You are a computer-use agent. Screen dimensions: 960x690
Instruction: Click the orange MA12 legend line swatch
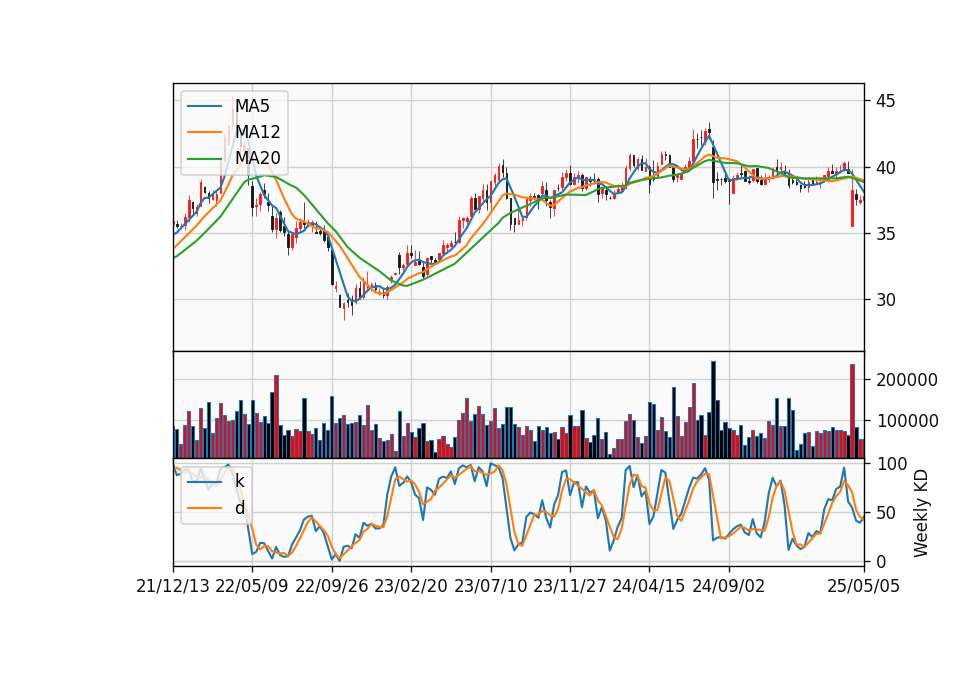tap(204, 132)
